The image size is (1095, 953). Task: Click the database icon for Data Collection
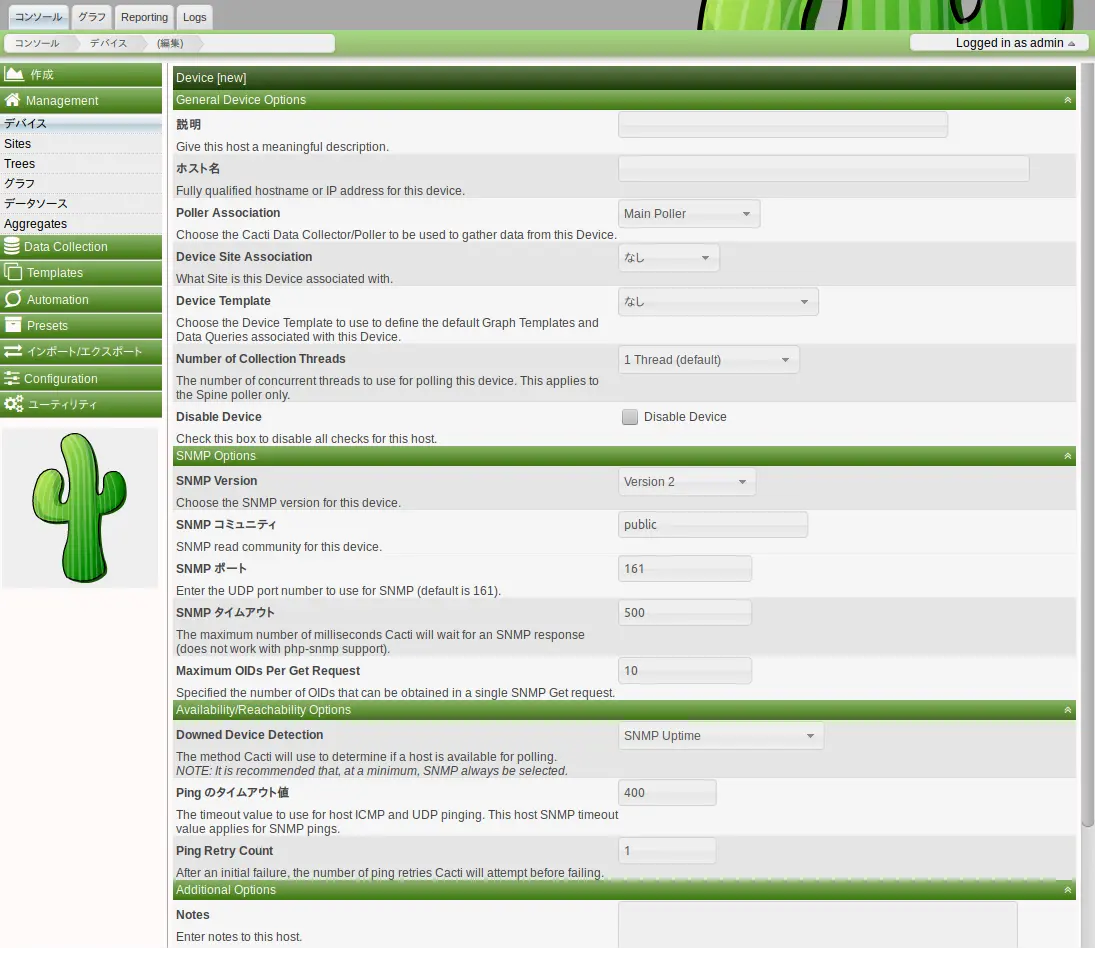(12, 246)
